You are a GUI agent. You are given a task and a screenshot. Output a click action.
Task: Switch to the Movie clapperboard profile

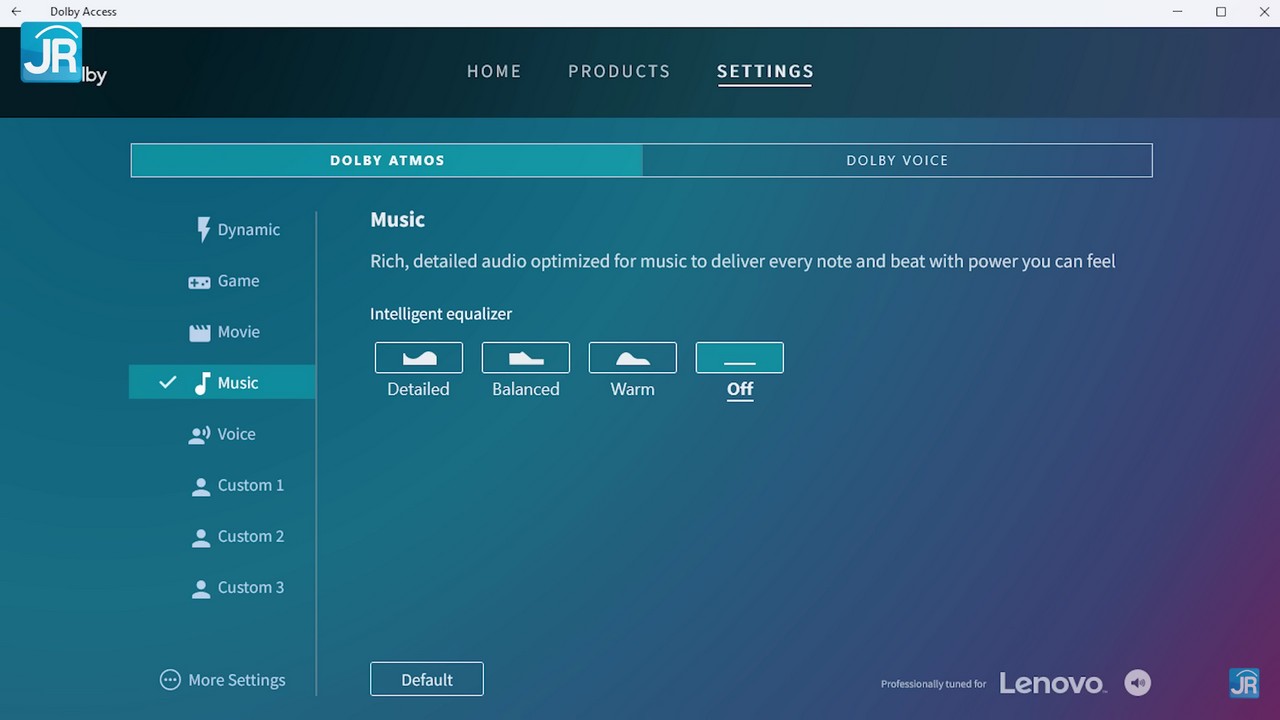[x=225, y=332]
